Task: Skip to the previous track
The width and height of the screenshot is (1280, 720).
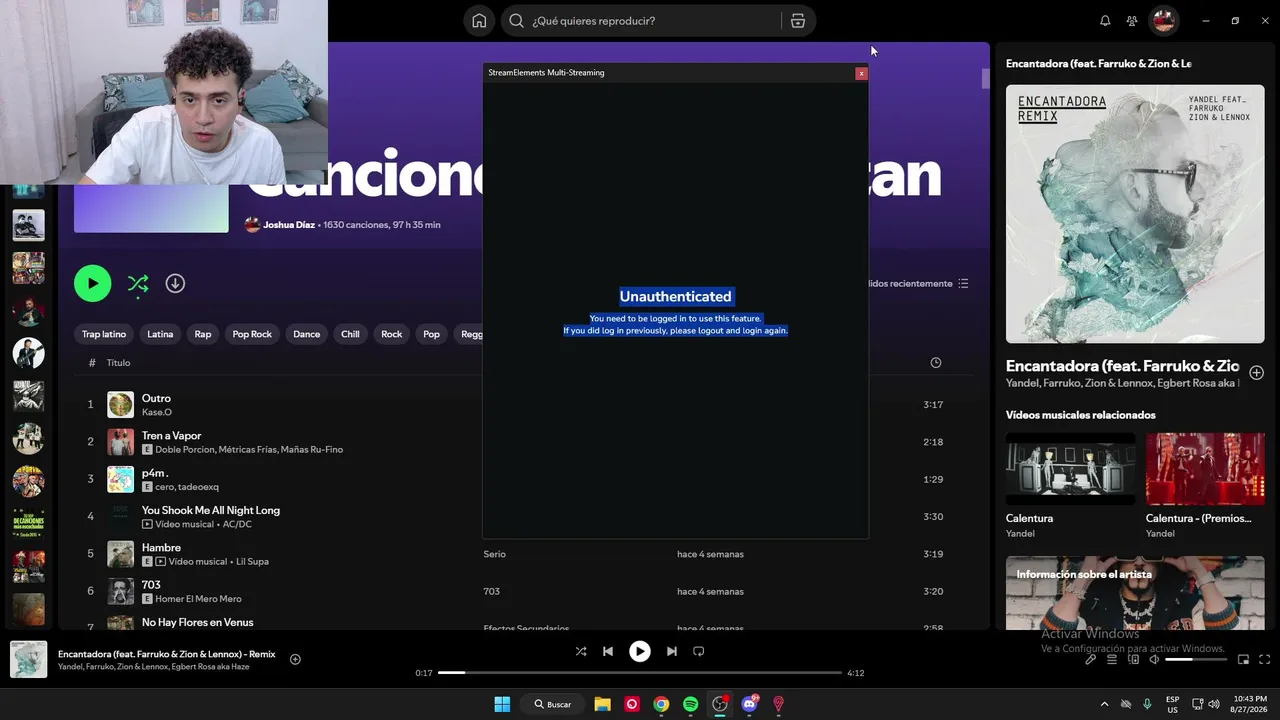Action: 608,651
